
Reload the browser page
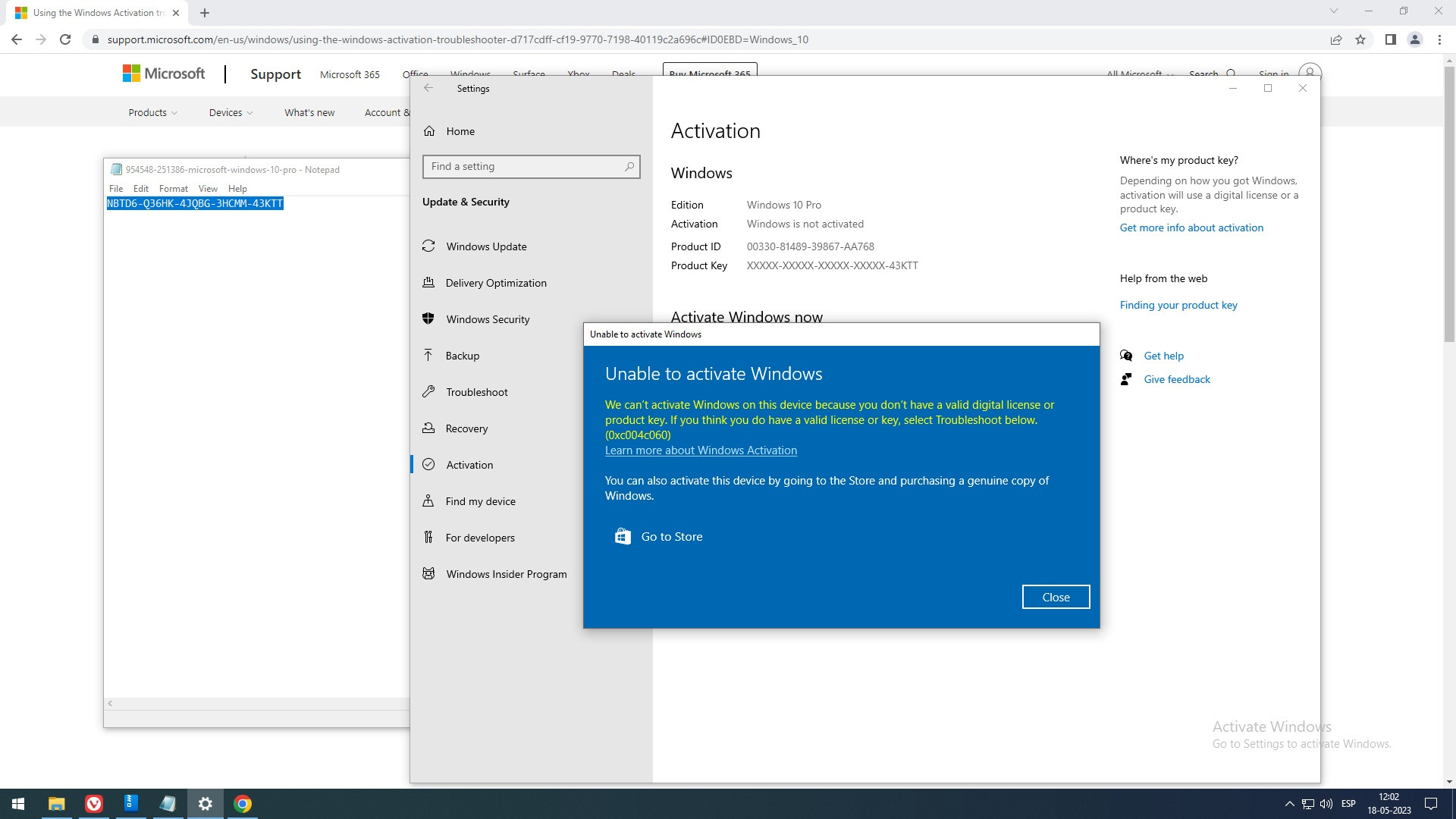65,39
